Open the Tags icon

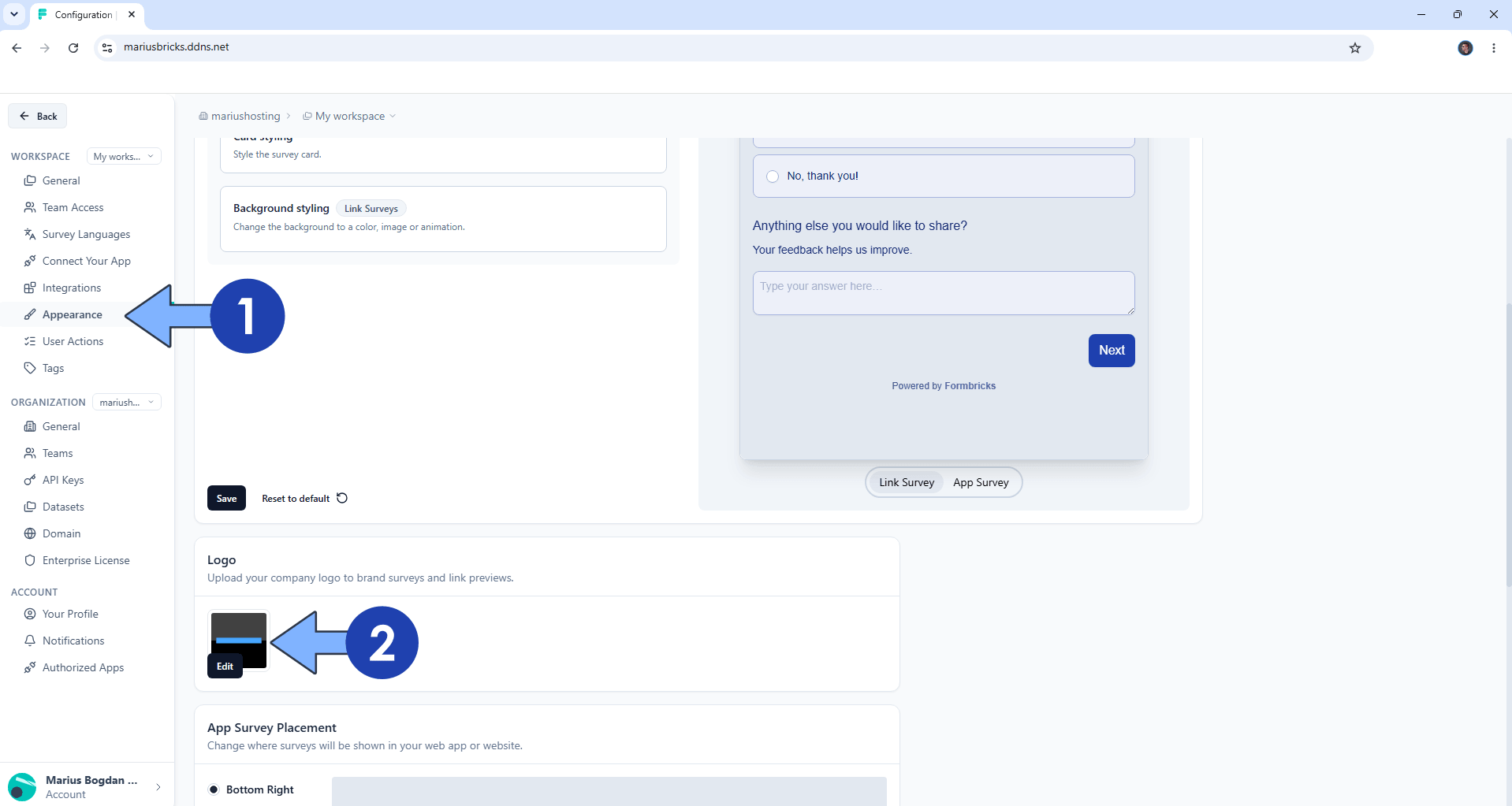pyautogui.click(x=30, y=368)
